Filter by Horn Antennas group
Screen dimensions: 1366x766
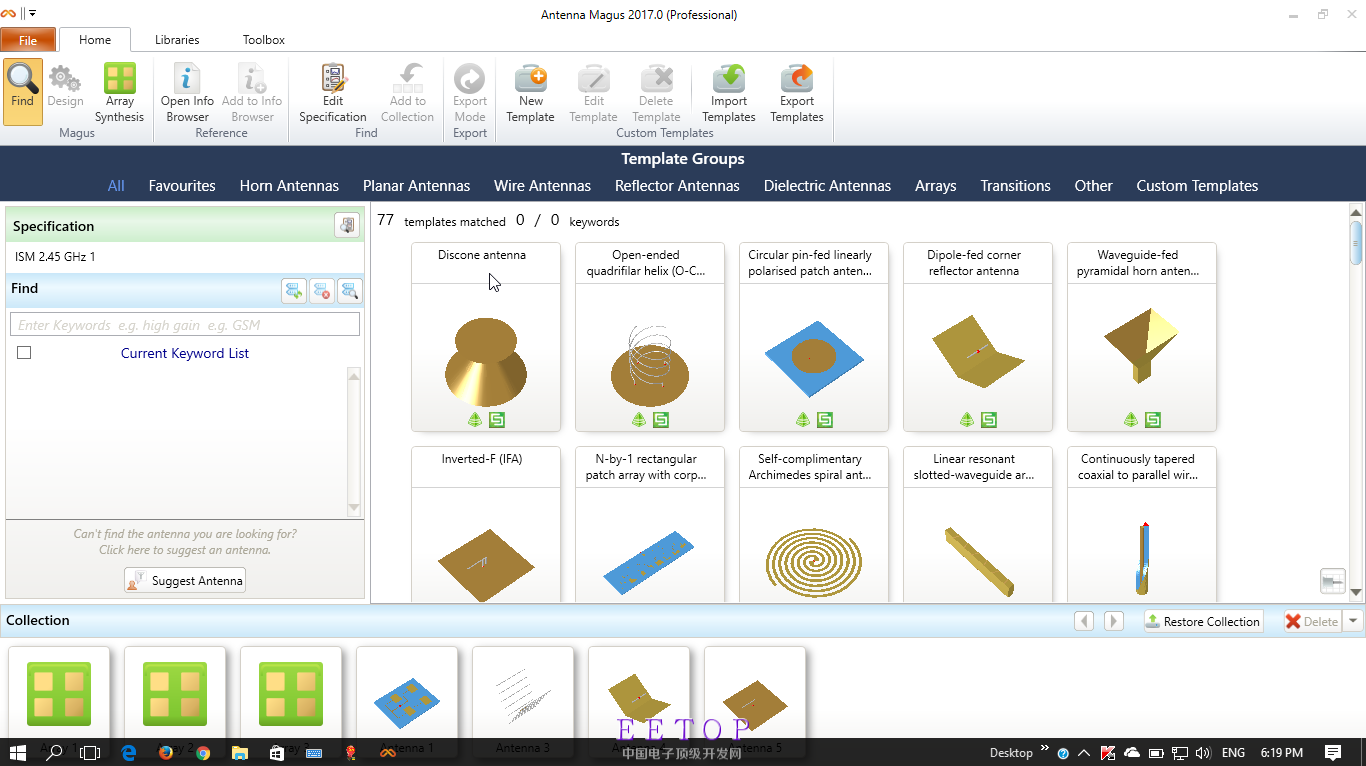click(x=289, y=186)
